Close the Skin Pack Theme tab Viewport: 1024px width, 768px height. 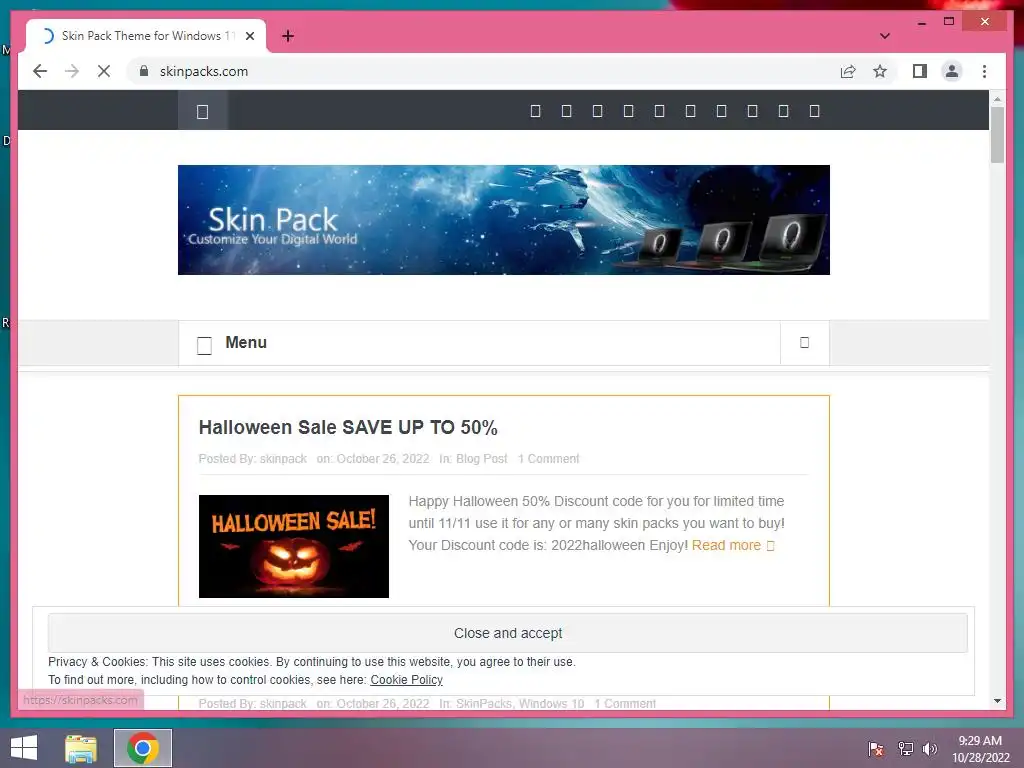pyautogui.click(x=249, y=36)
